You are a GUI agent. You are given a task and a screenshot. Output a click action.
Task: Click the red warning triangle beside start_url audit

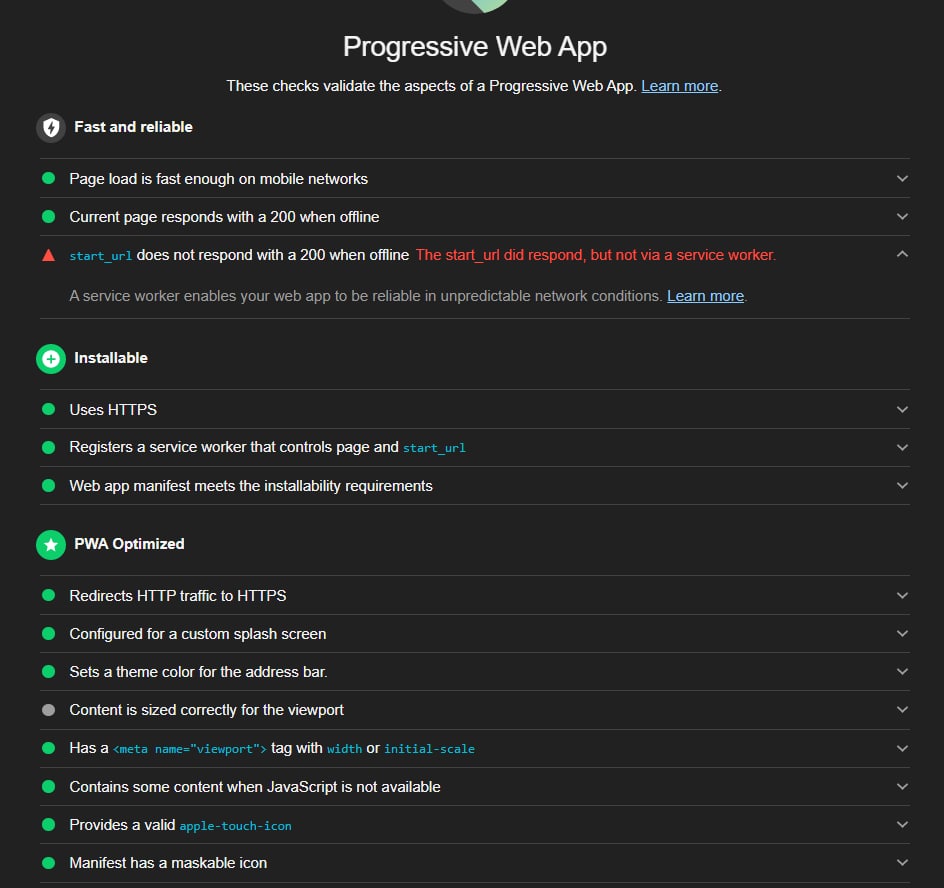tap(49, 255)
